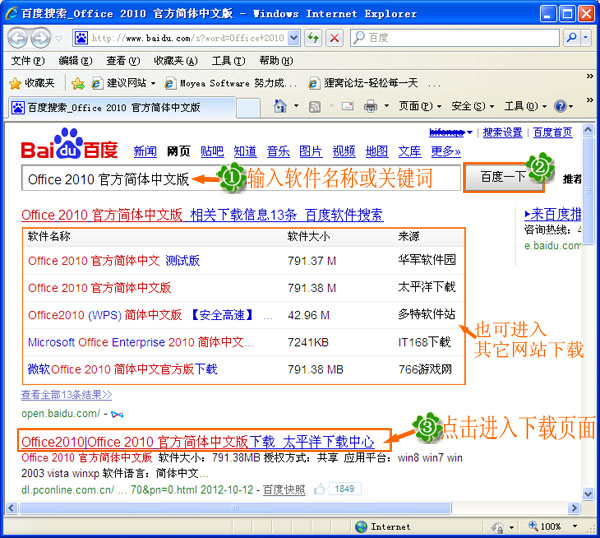
Task: Open the Print options dropdown arrow
Action: click(386, 106)
